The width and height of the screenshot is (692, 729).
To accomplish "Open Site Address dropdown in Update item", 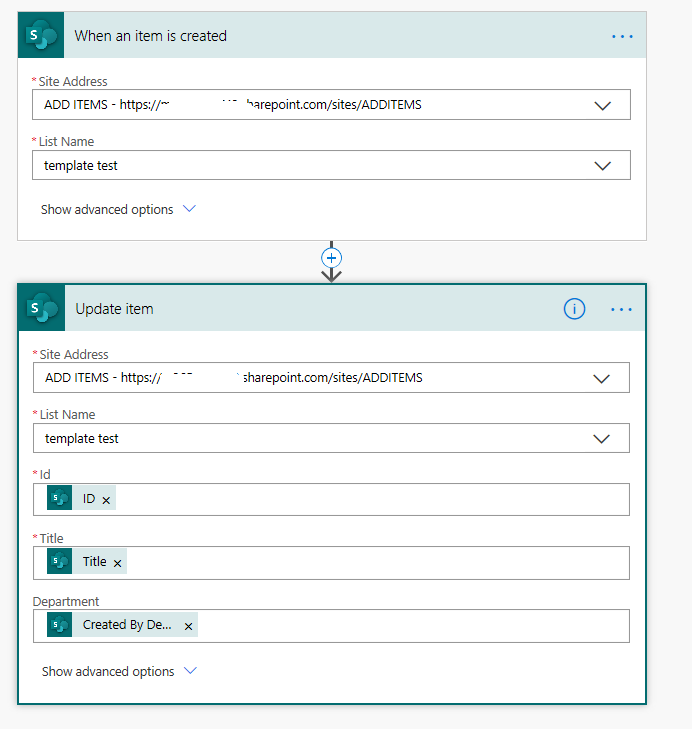I will click(602, 378).
